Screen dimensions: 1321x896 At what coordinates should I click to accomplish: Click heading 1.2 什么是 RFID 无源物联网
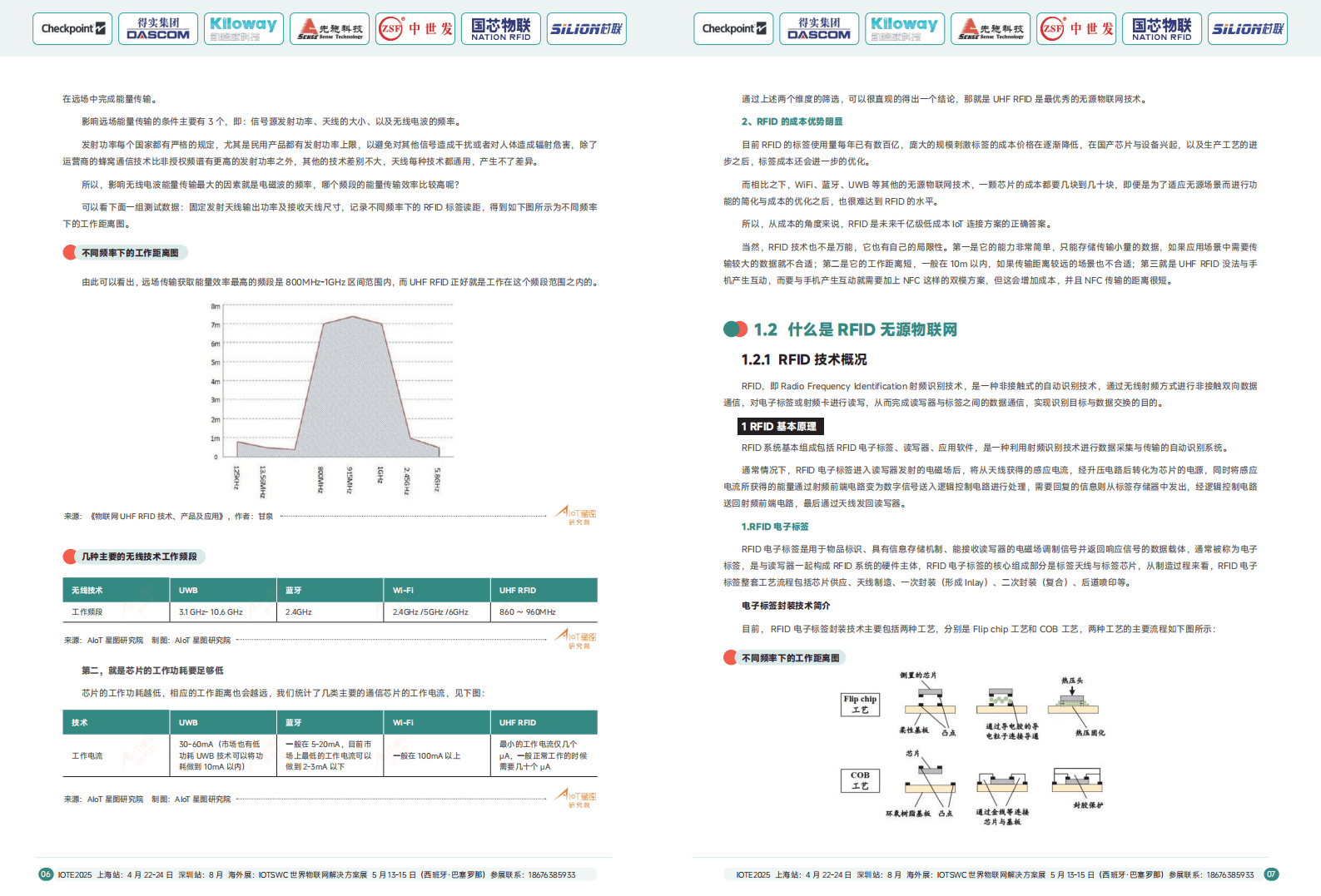click(x=856, y=329)
